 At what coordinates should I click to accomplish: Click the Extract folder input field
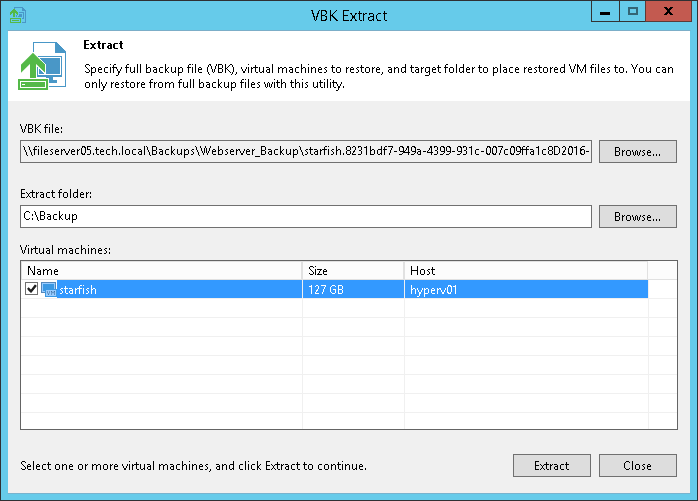click(306, 216)
